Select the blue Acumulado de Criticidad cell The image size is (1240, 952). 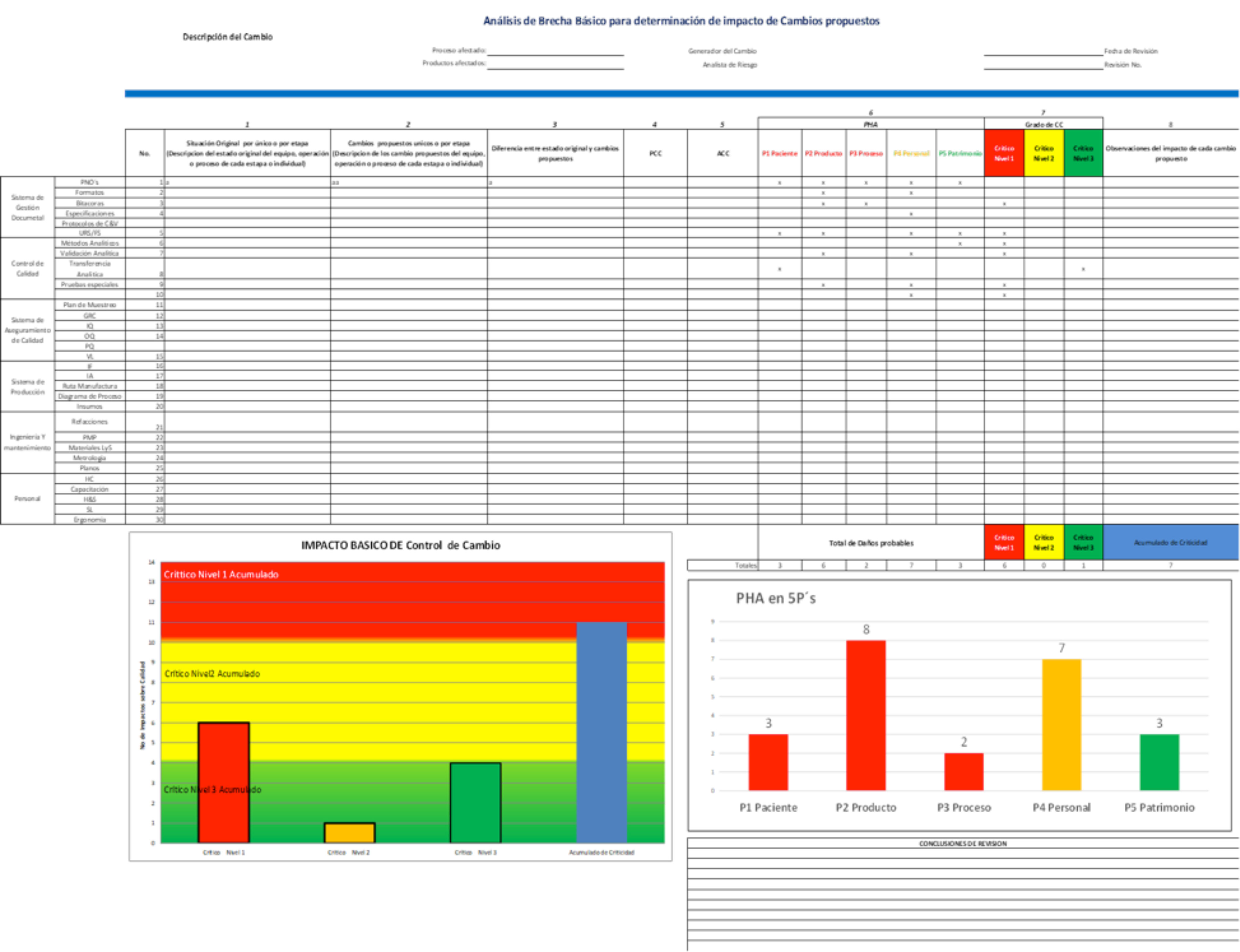(x=1170, y=542)
